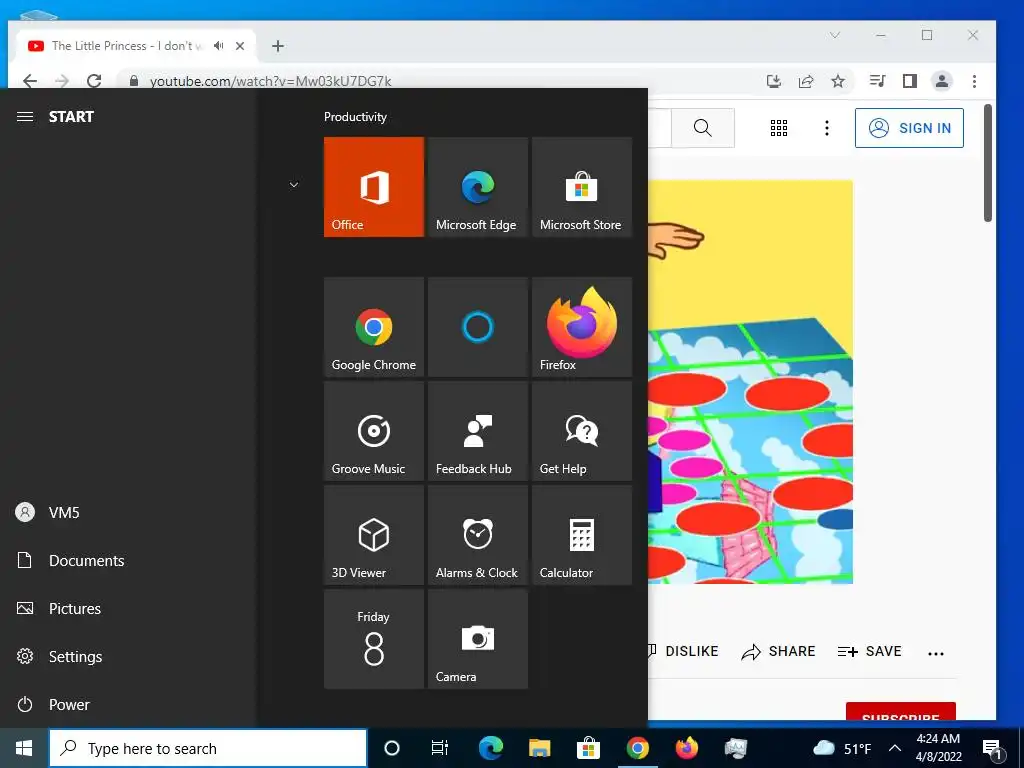Open the Office tile
Viewport: 1024px width, 768px height.
point(374,187)
